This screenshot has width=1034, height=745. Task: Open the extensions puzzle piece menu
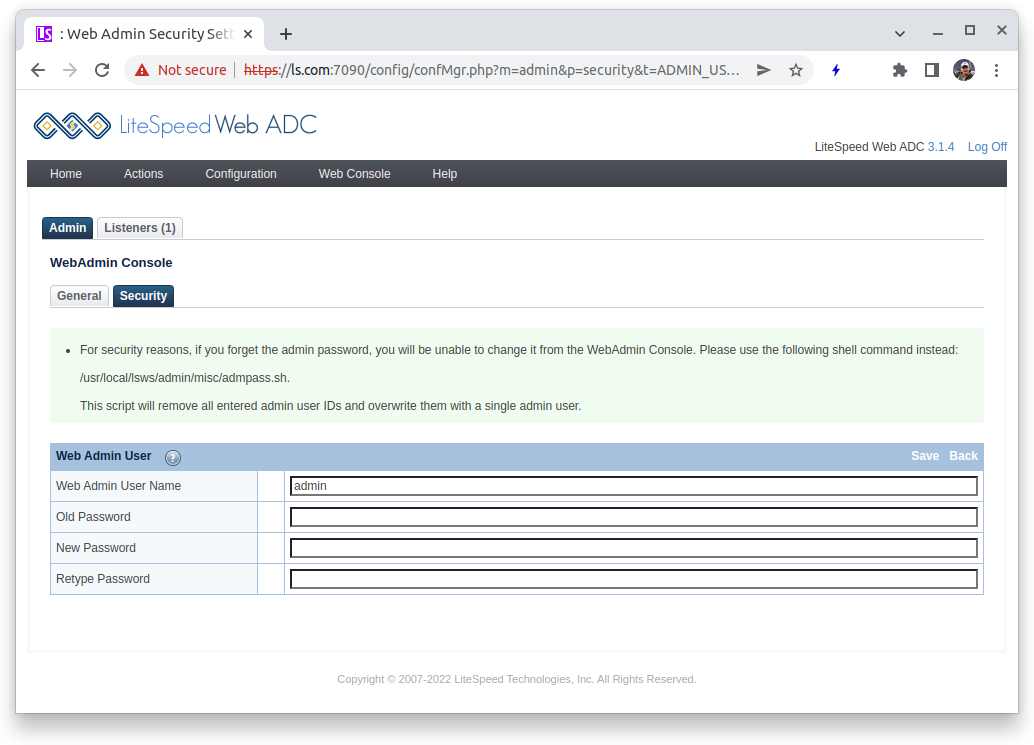[899, 70]
